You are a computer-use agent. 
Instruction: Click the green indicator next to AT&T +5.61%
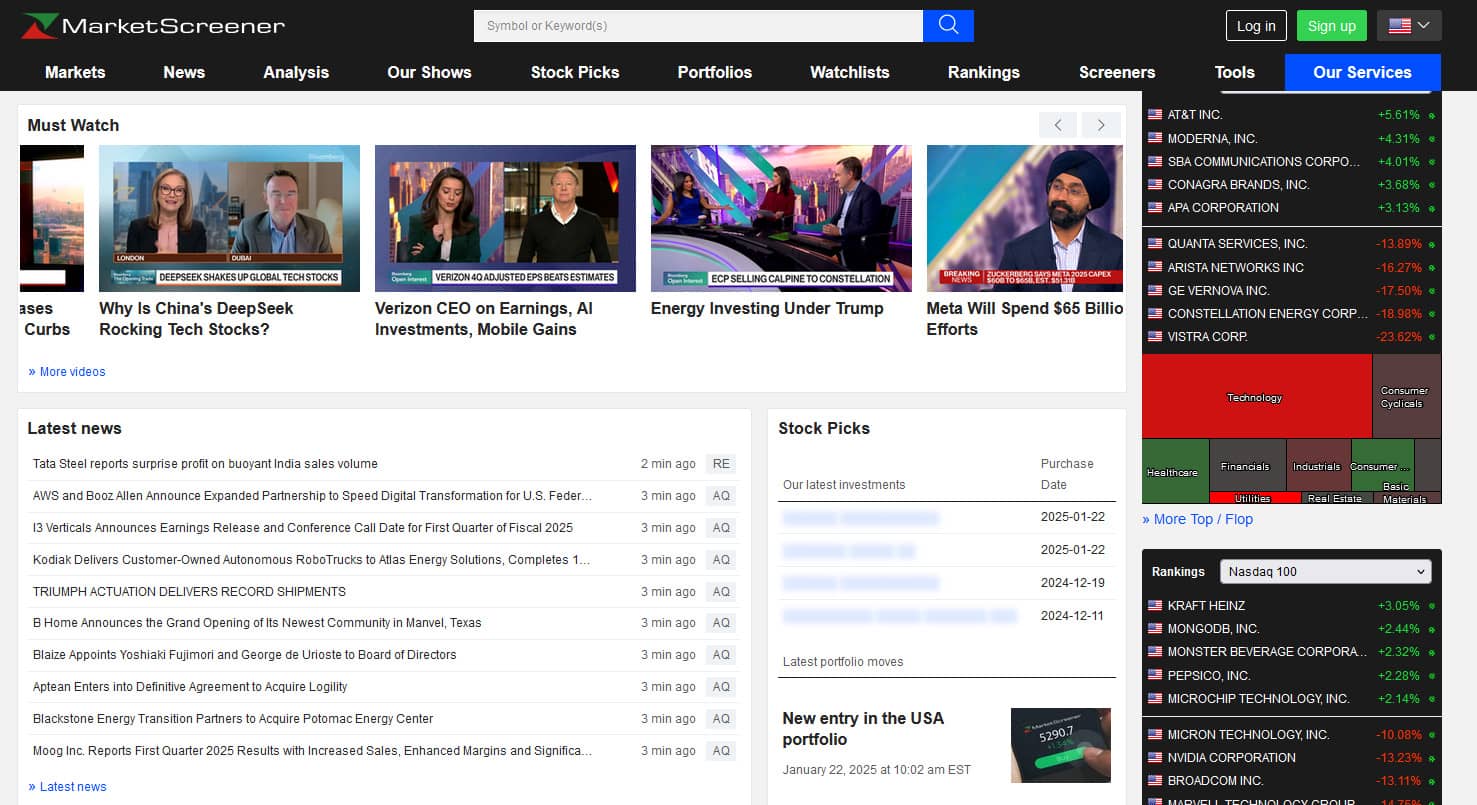pos(1432,115)
